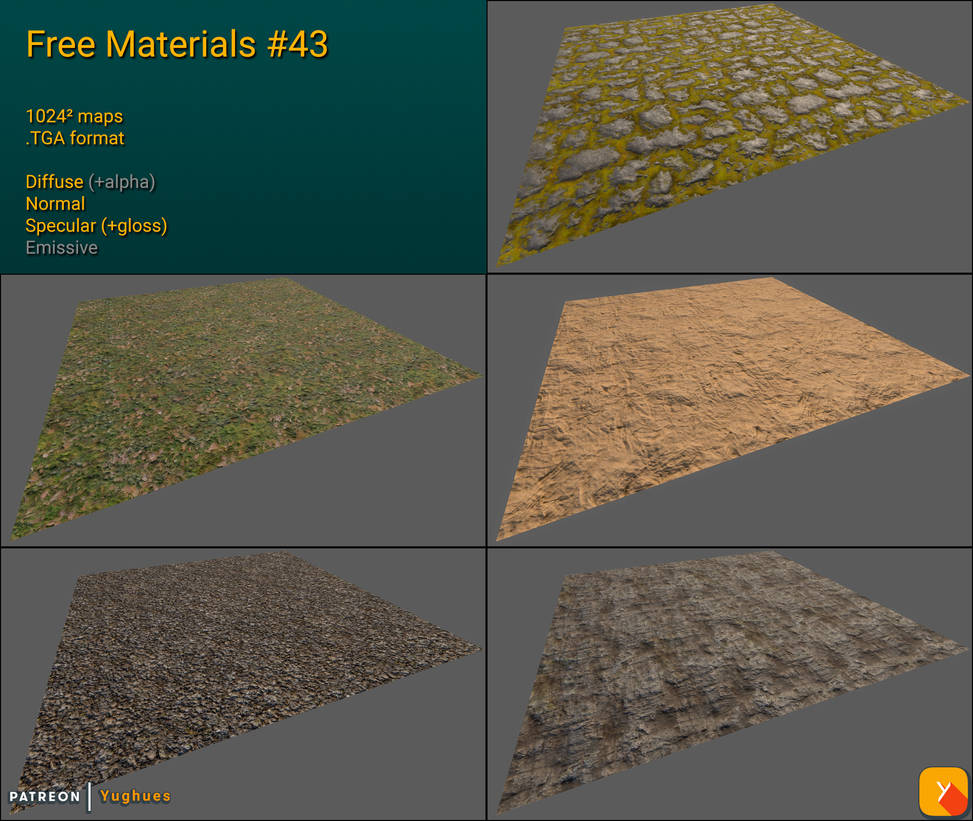Click the "1024² maps" label

click(74, 117)
